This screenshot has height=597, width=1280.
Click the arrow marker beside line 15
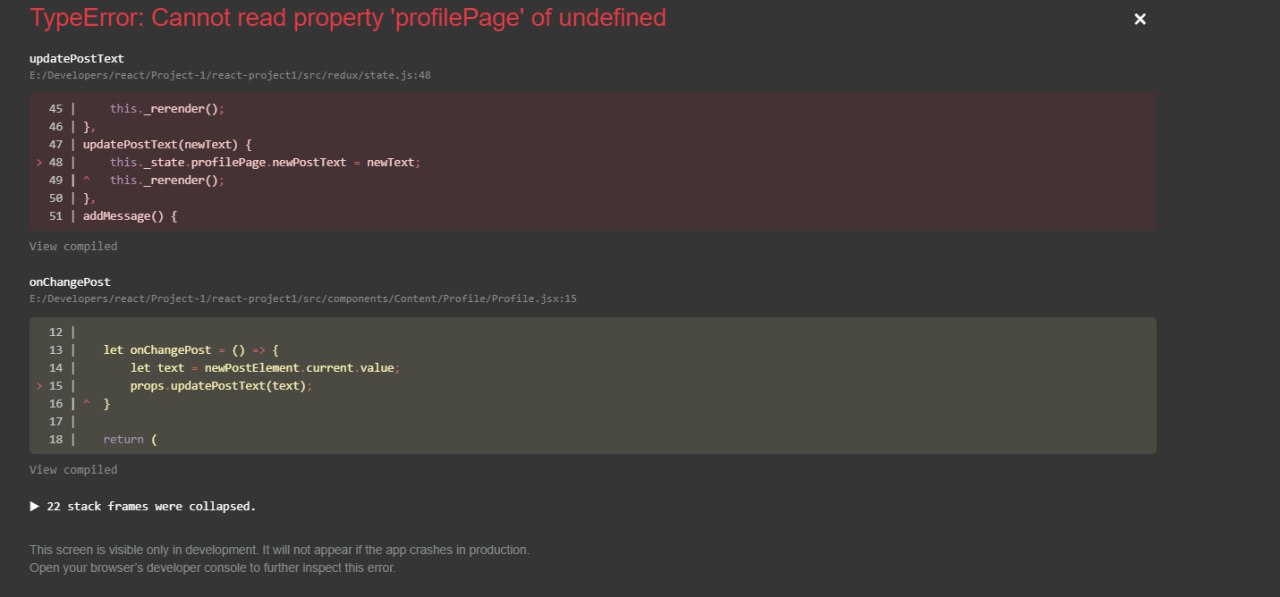pyautogui.click(x=39, y=385)
